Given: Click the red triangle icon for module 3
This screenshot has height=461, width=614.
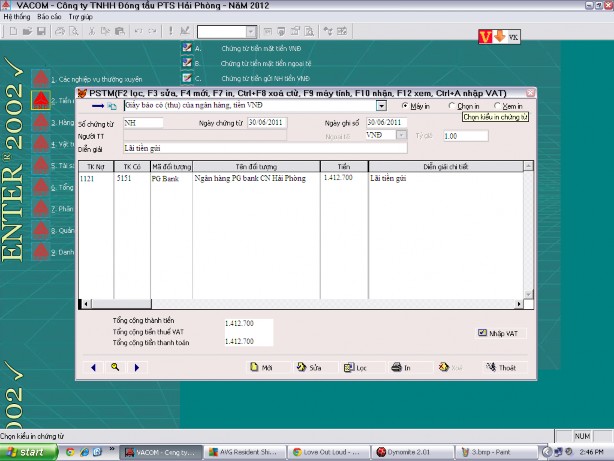Looking at the screenshot, I should [38, 122].
